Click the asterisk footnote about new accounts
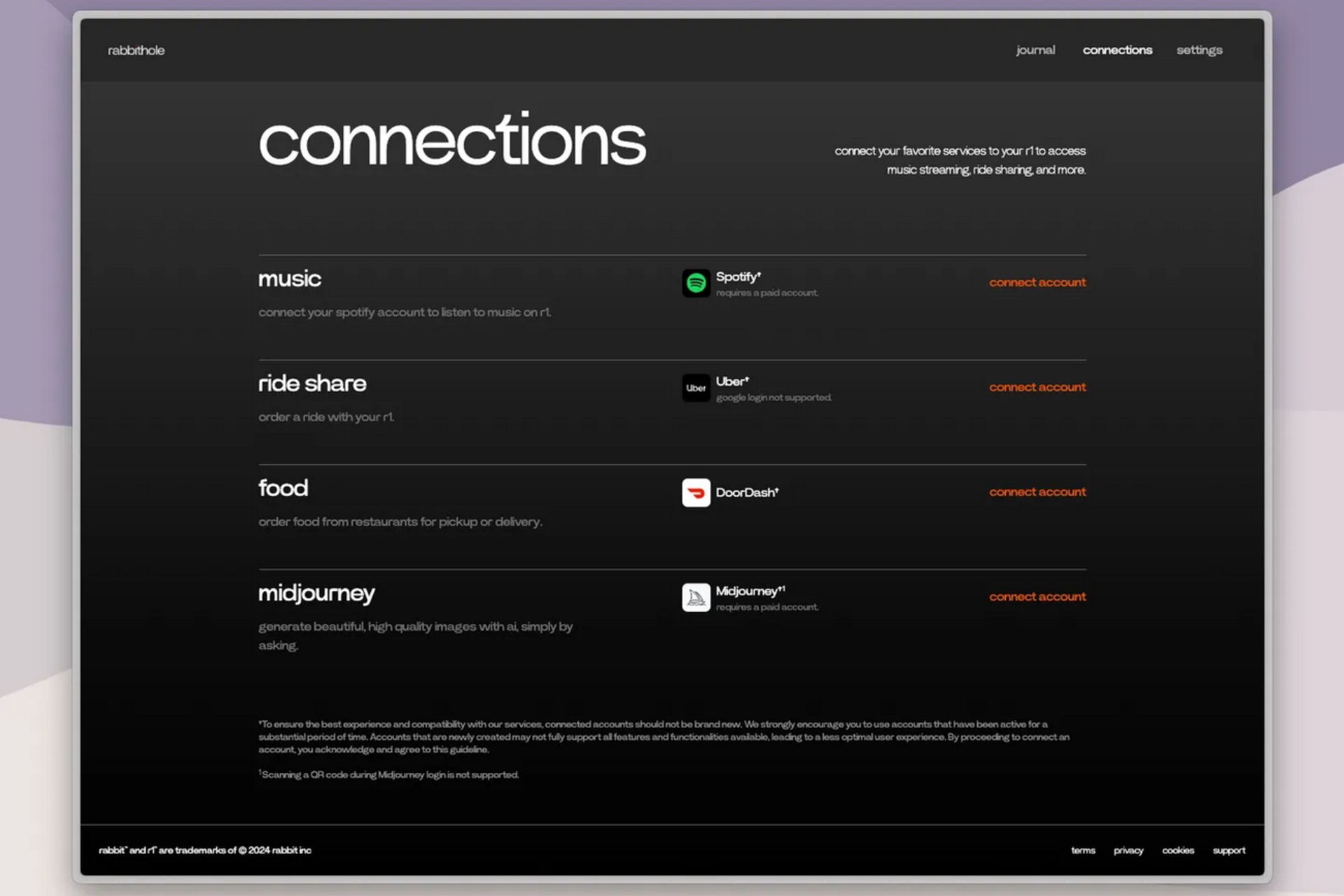Image resolution: width=1344 pixels, height=896 pixels. click(x=664, y=737)
